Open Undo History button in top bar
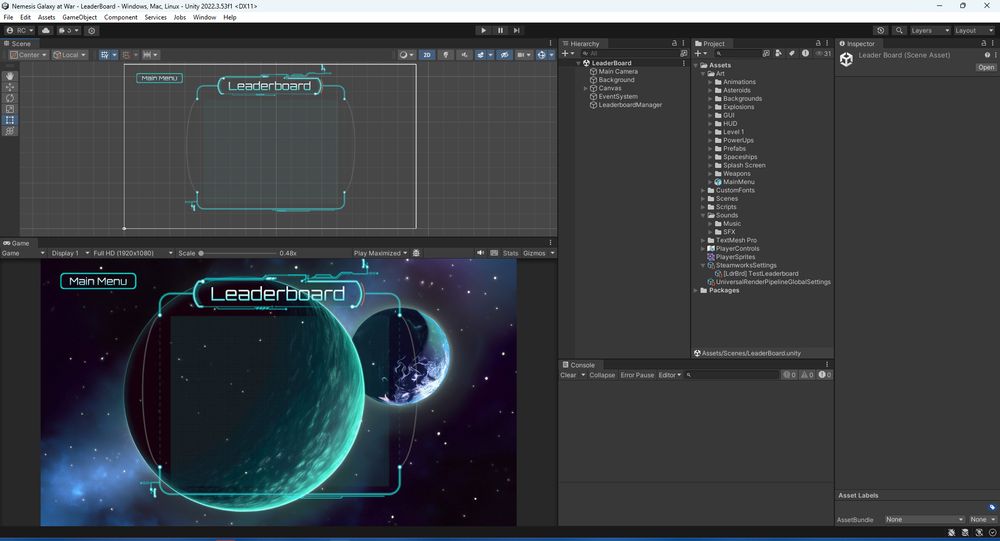The width and height of the screenshot is (1000, 541). click(881, 30)
